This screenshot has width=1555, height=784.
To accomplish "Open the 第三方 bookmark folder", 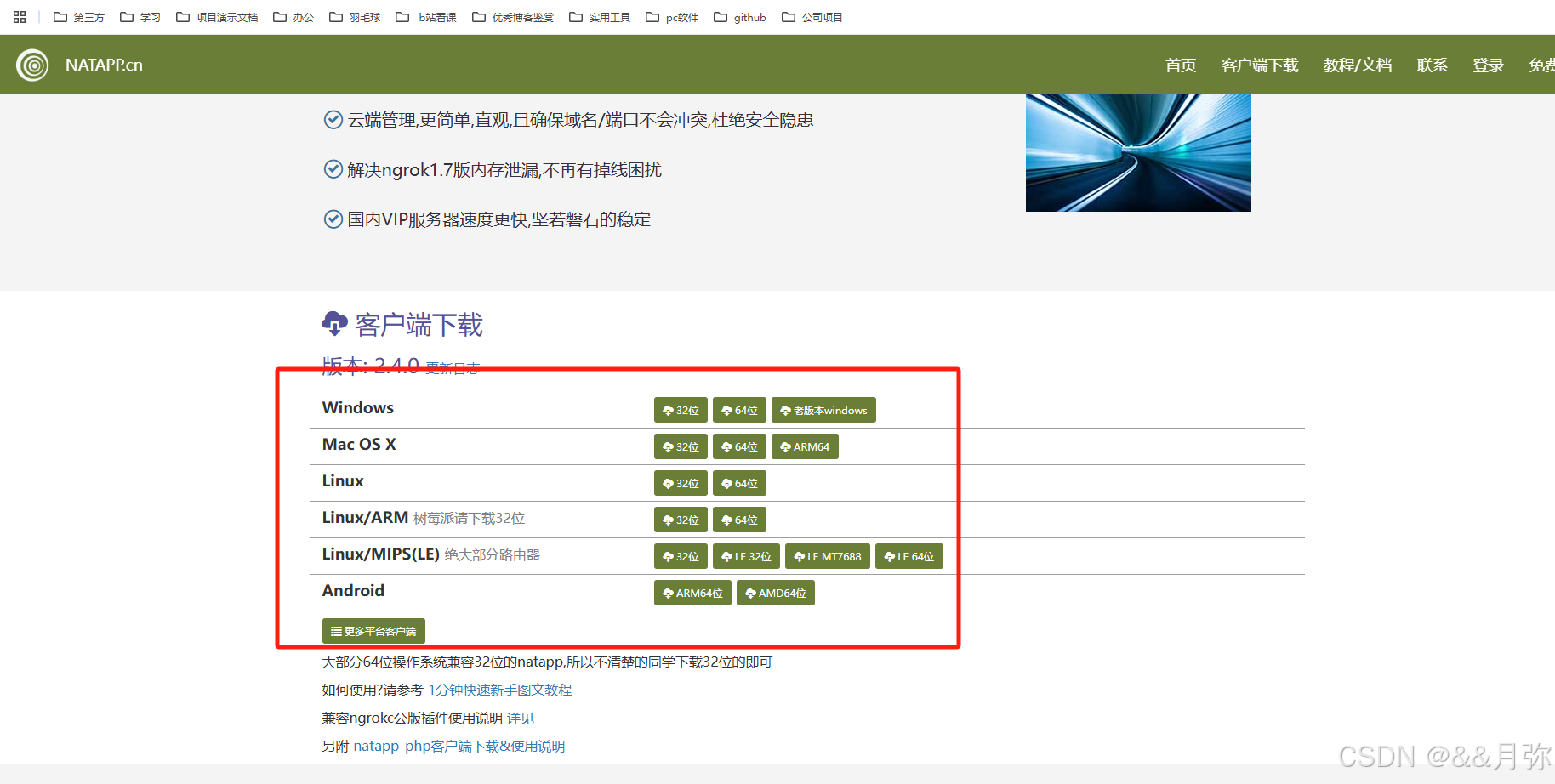I will (x=79, y=17).
